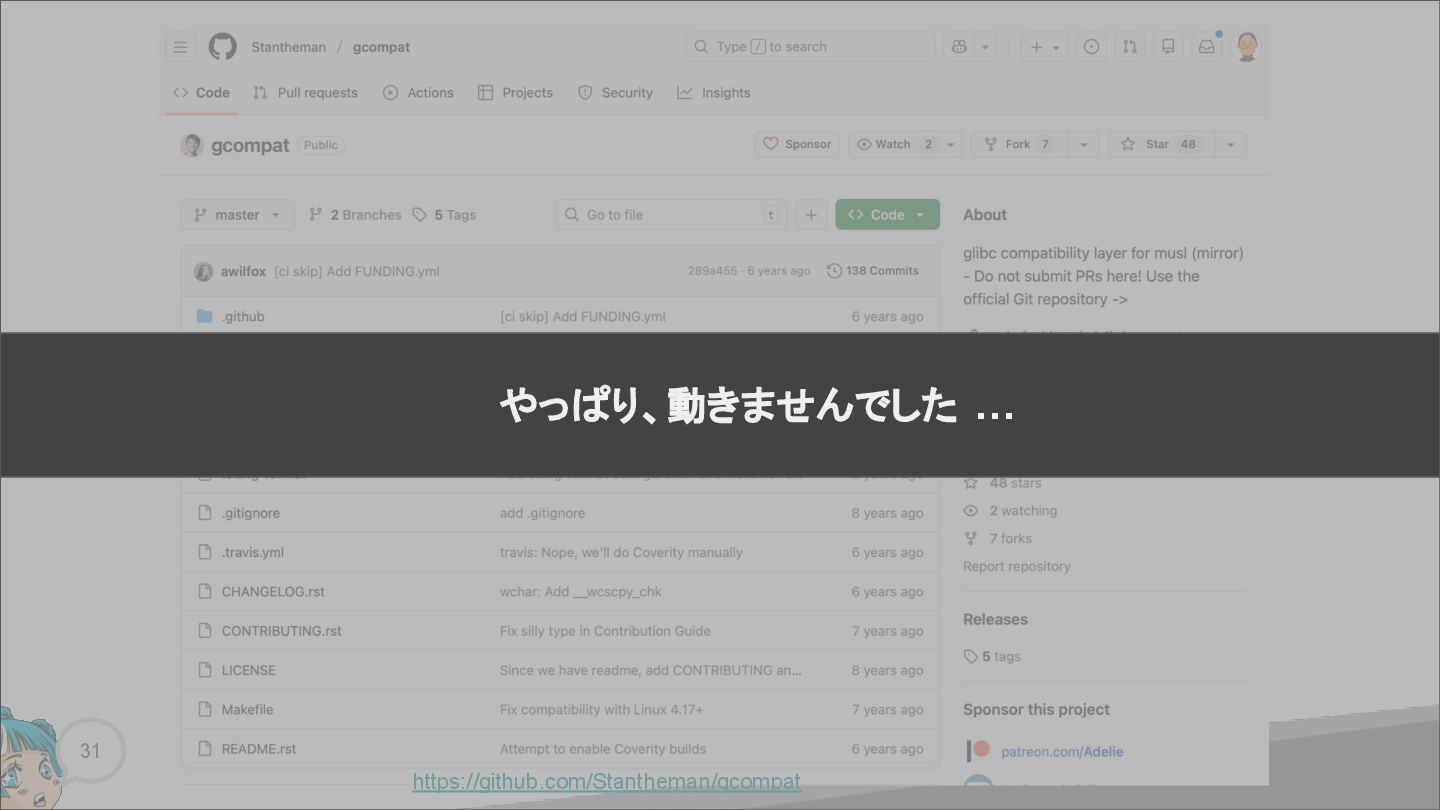Open the pull requests icon in header
This screenshot has width=1440, height=810.
1130,47
